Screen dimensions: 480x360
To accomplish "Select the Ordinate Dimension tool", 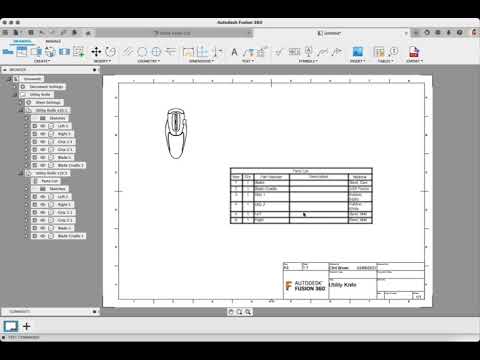I will coord(203,52).
